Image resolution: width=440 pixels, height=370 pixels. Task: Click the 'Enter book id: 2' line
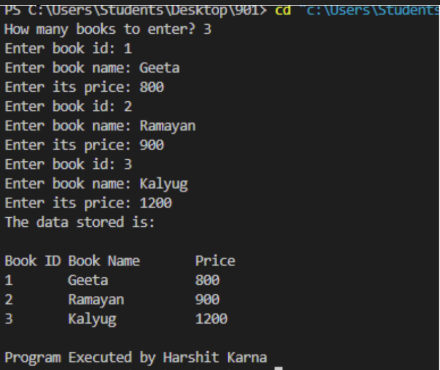pos(68,107)
